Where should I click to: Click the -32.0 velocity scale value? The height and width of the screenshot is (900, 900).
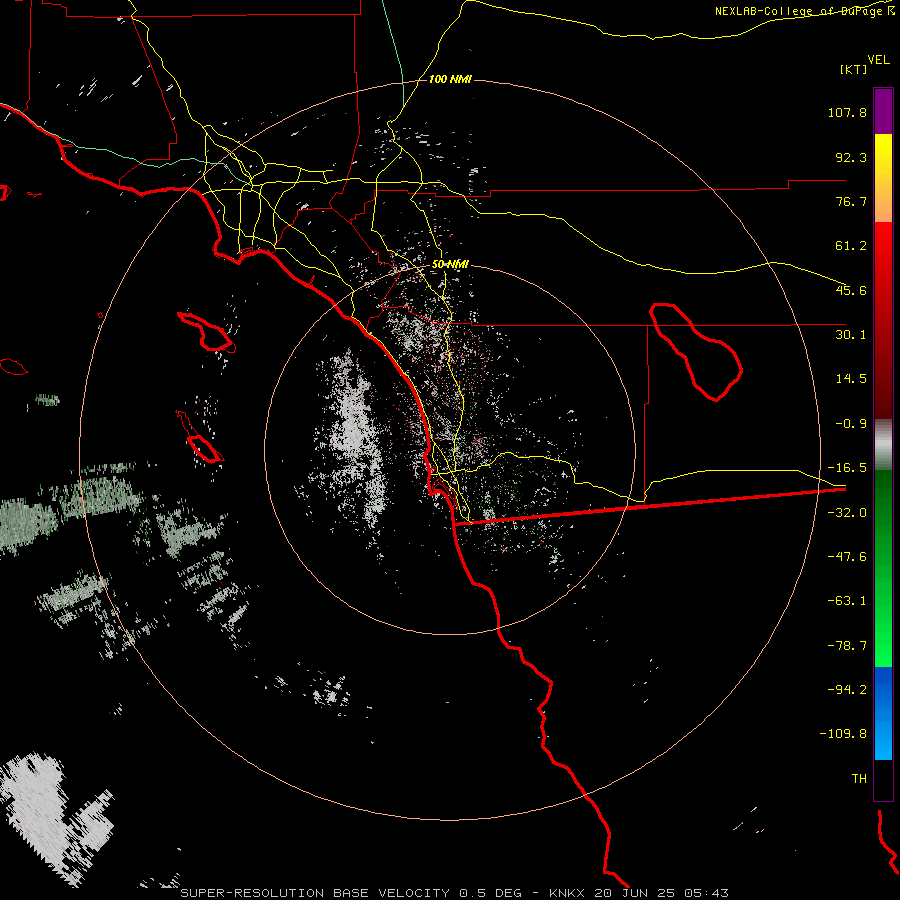(847, 513)
